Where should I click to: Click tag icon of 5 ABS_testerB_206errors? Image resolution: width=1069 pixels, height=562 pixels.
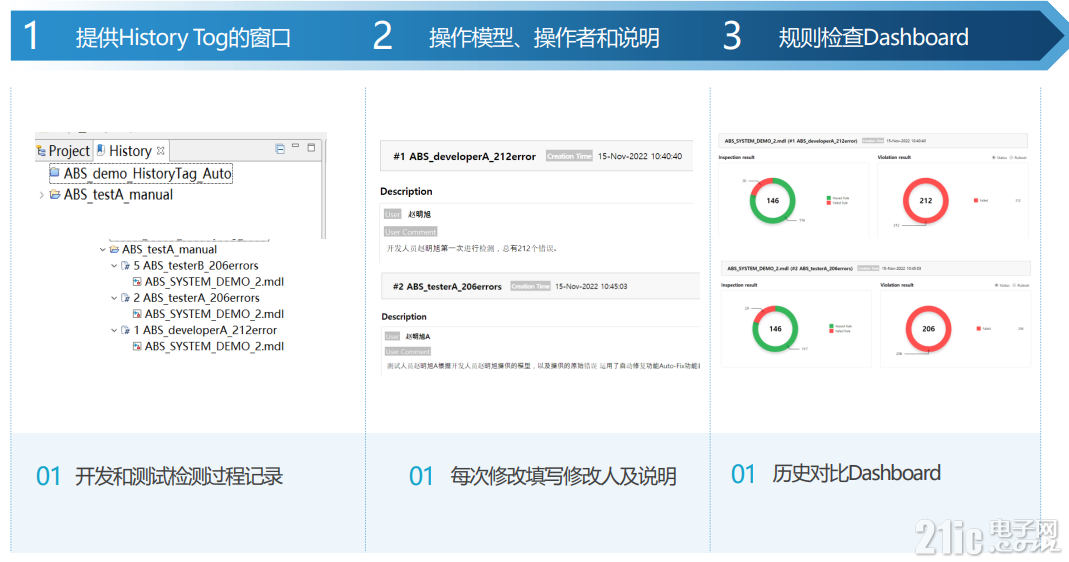tap(125, 266)
